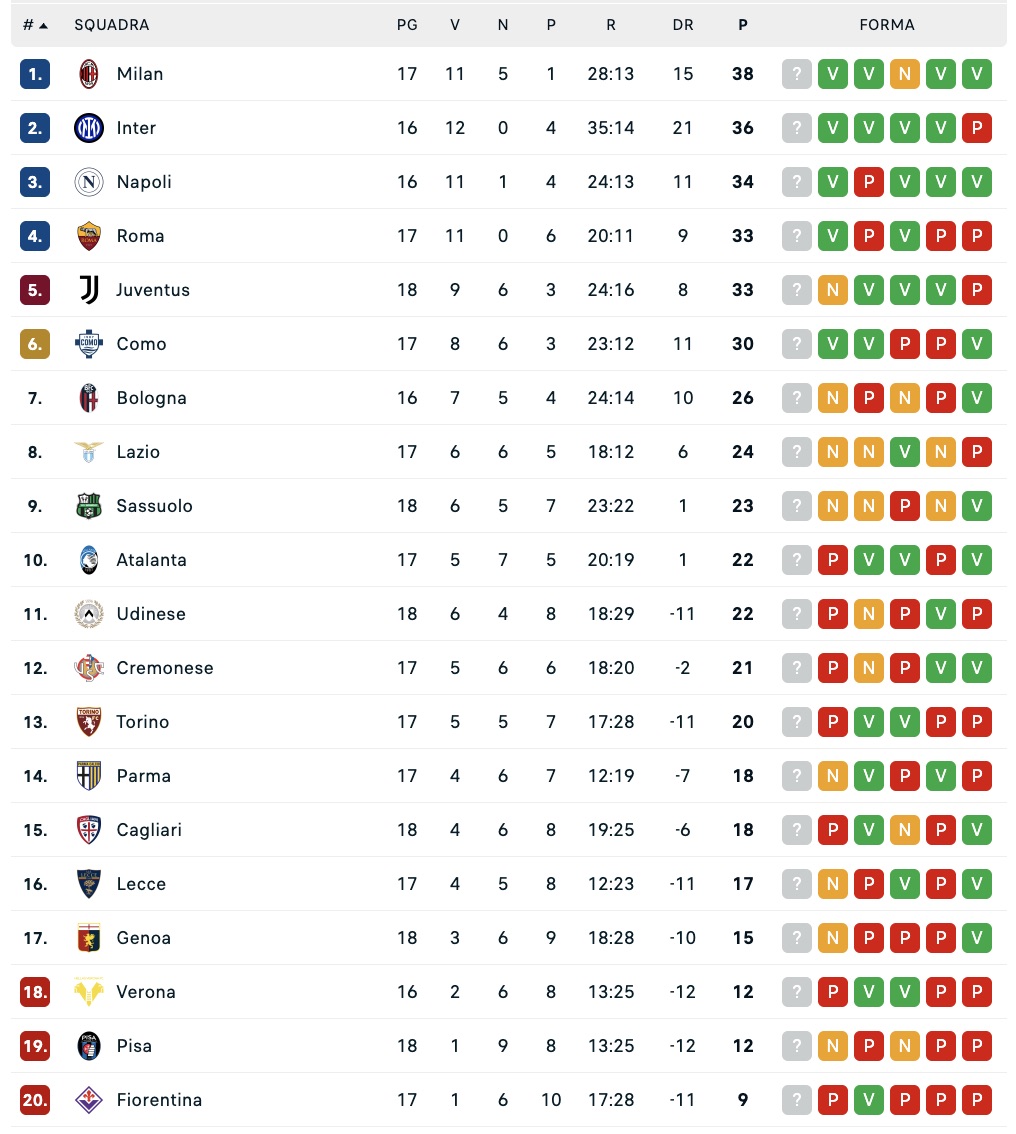
Task: Click the AC Milan club crest
Action: (x=89, y=74)
